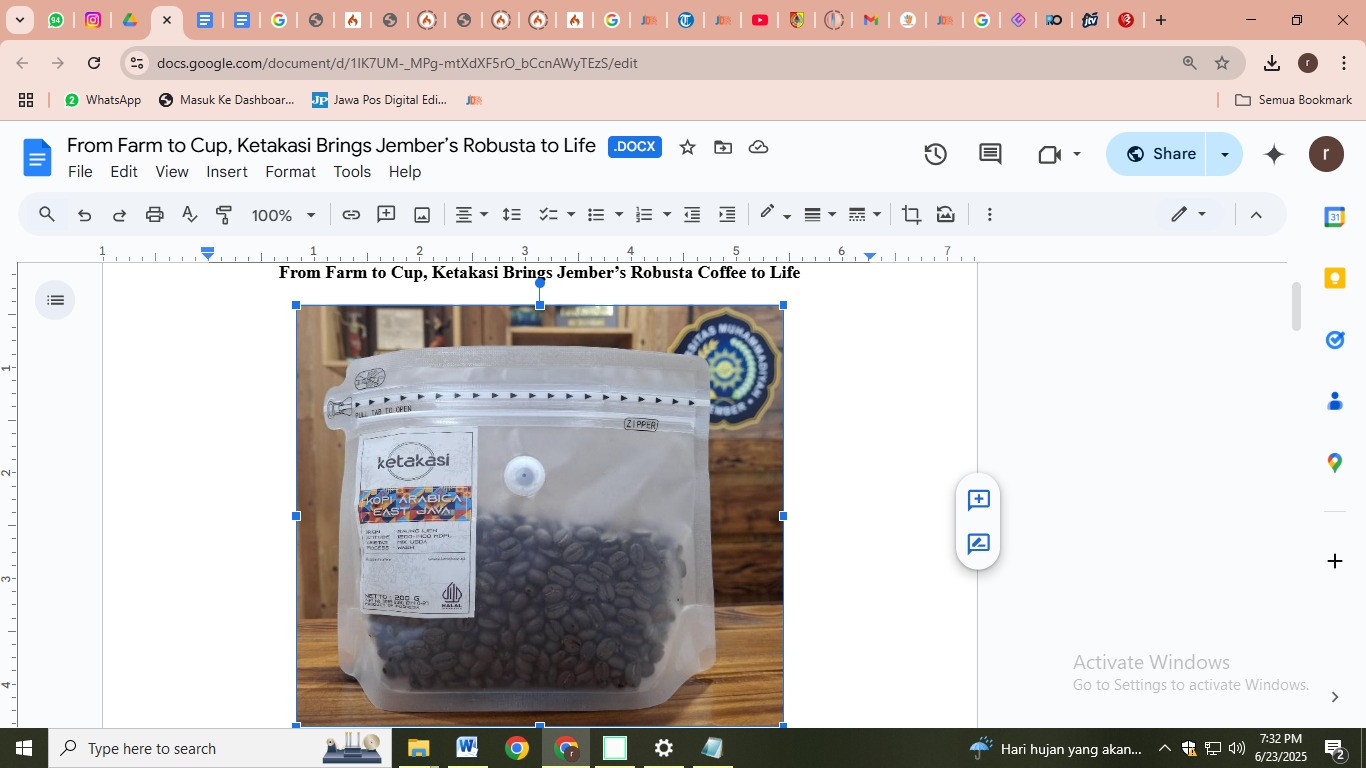Open the Edit menu
1366x768 pixels.
124,172
